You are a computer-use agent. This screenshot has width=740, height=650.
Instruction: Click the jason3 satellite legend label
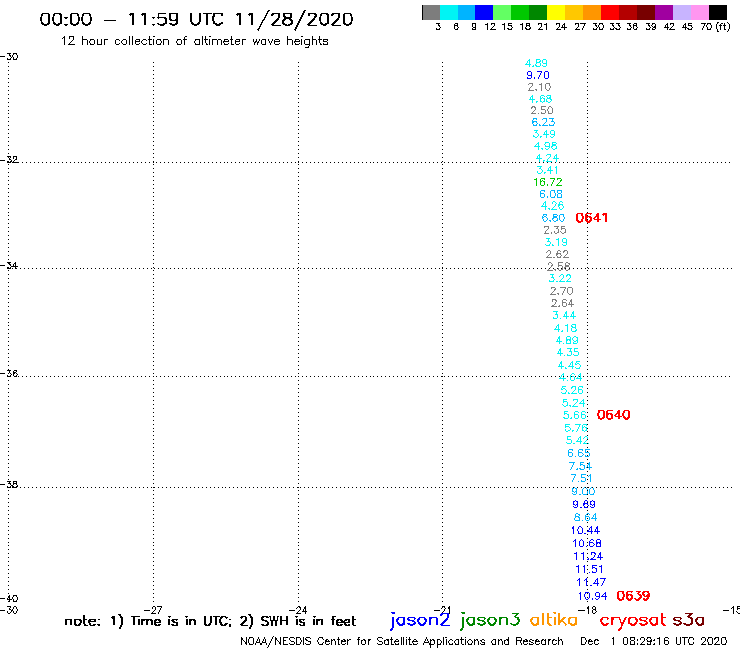coord(490,620)
